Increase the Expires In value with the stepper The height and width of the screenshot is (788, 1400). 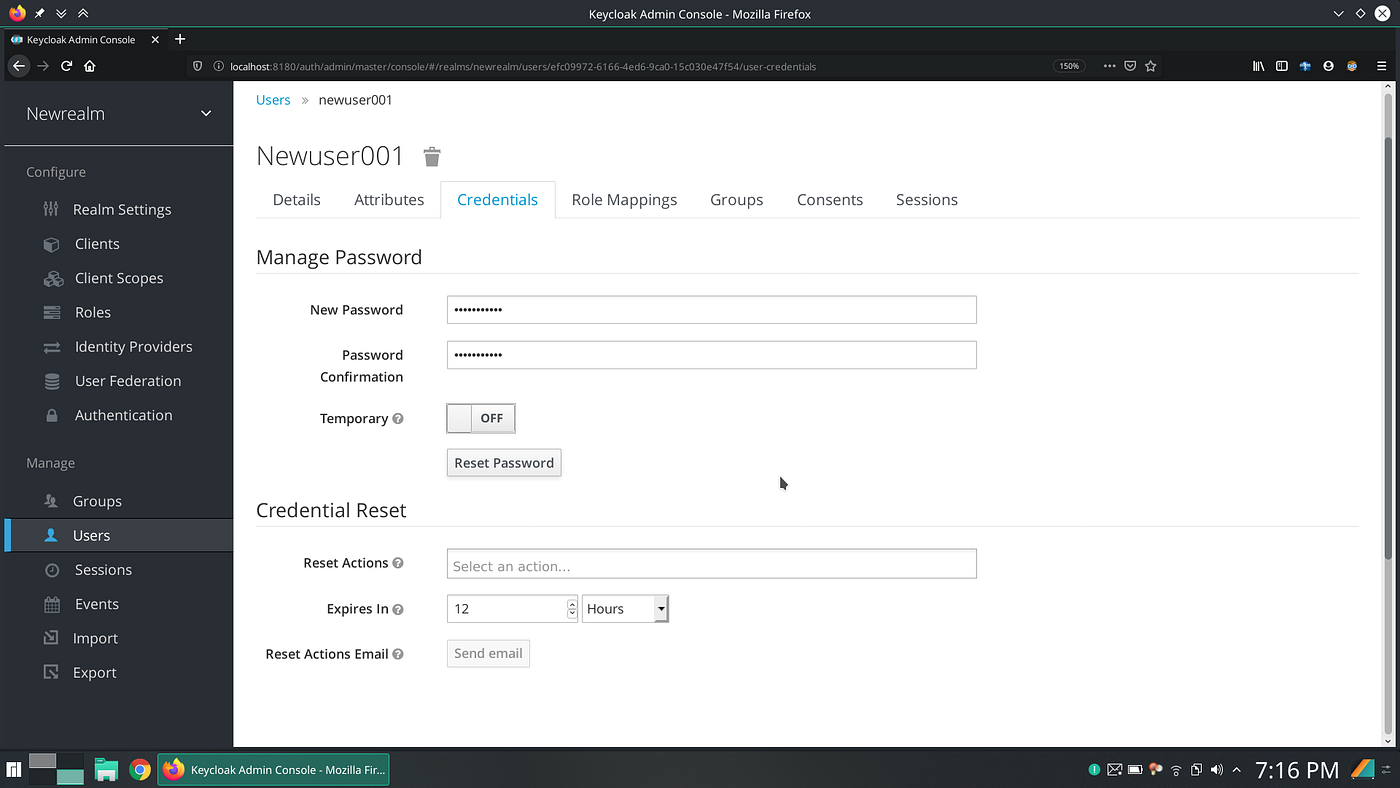(x=571, y=604)
